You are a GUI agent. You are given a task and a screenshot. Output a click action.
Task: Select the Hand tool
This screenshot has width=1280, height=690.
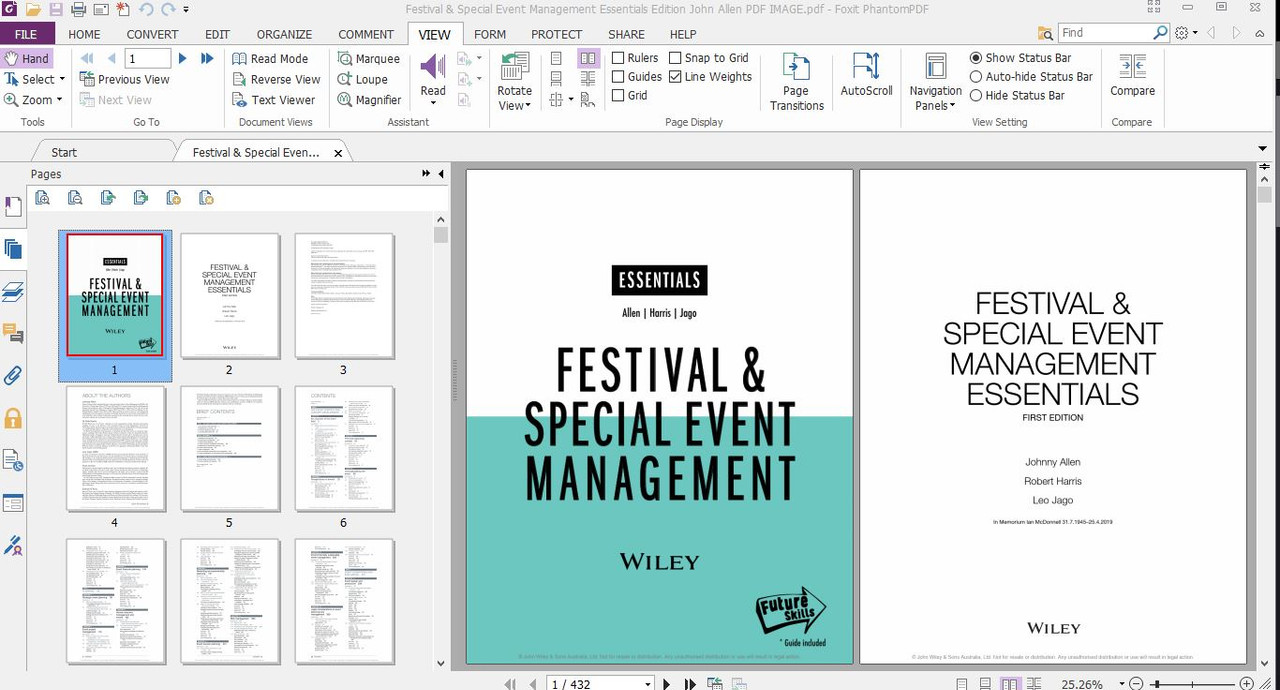point(27,59)
